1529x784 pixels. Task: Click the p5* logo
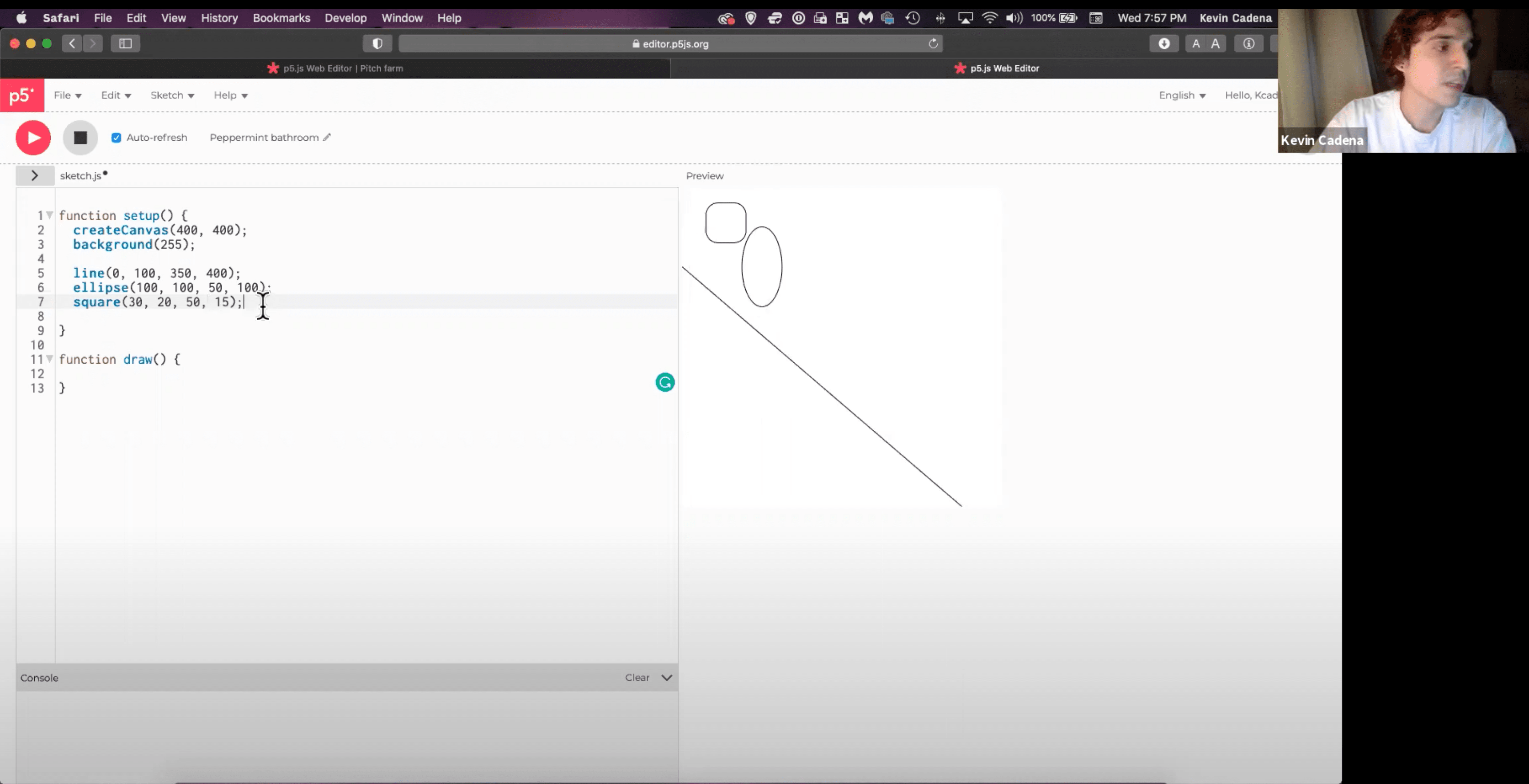click(x=22, y=95)
